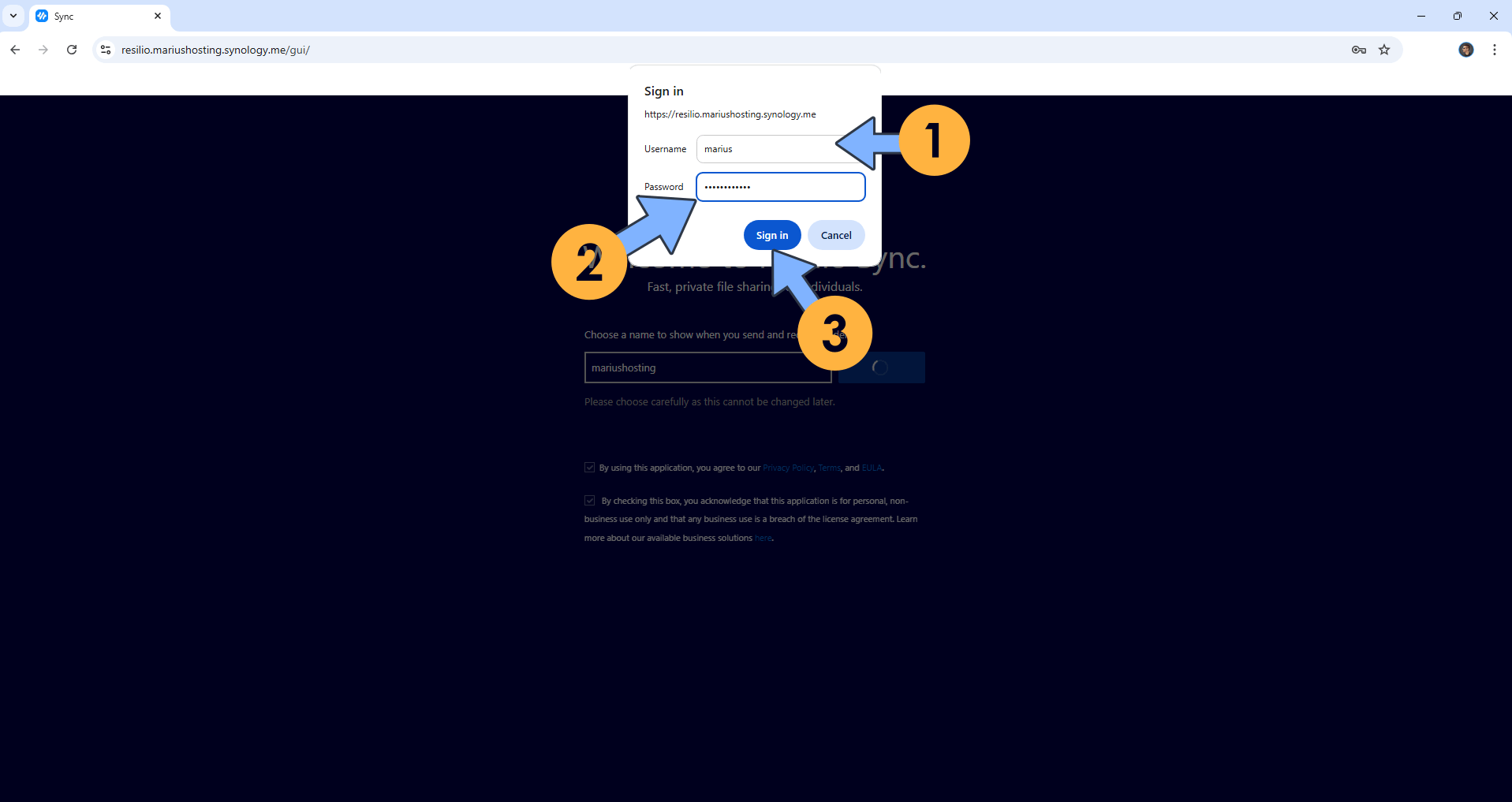Close the Sync tab
The width and height of the screenshot is (1512, 802).
click(158, 16)
